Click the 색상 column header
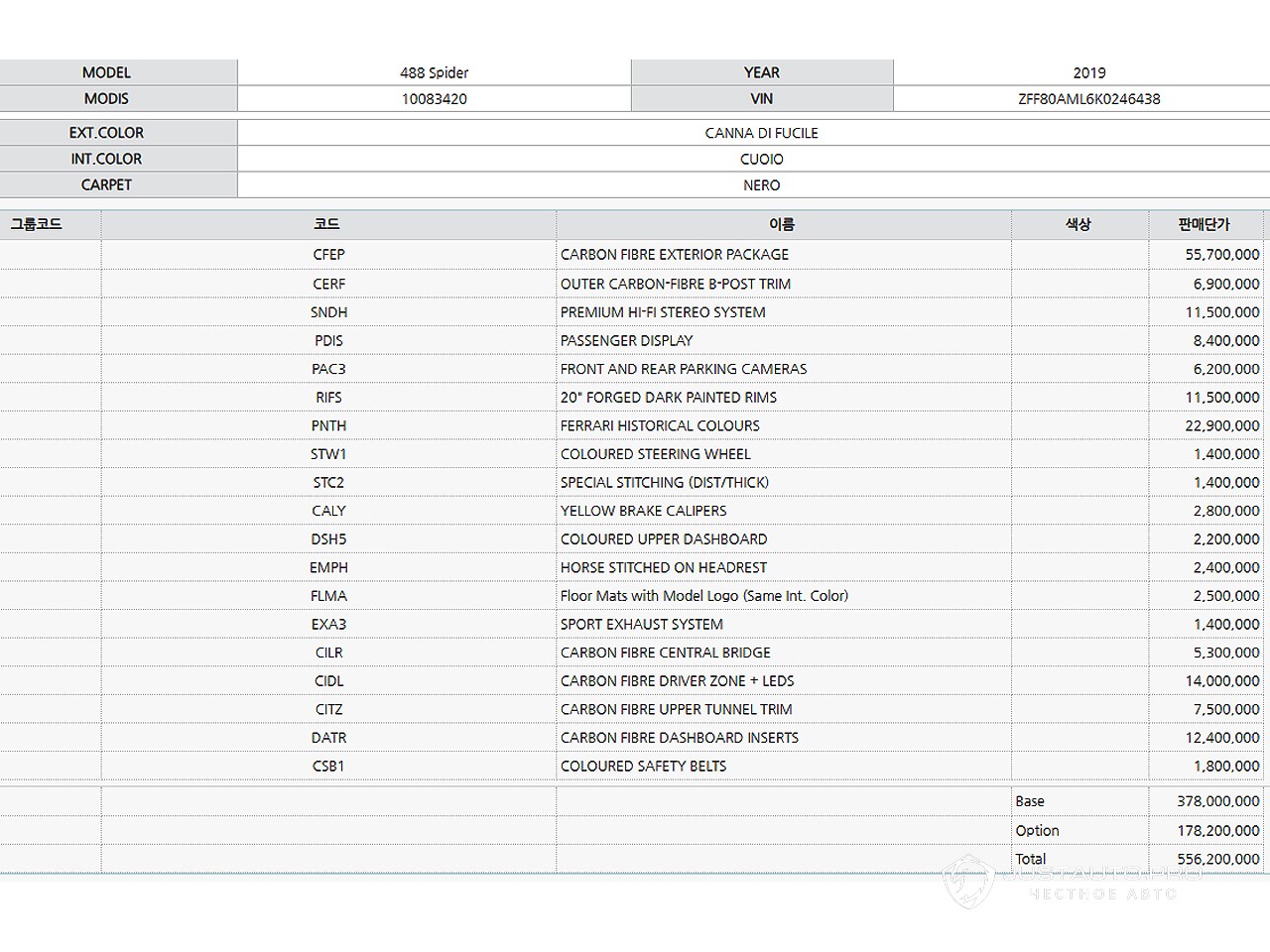The image size is (1270, 952). [1079, 225]
